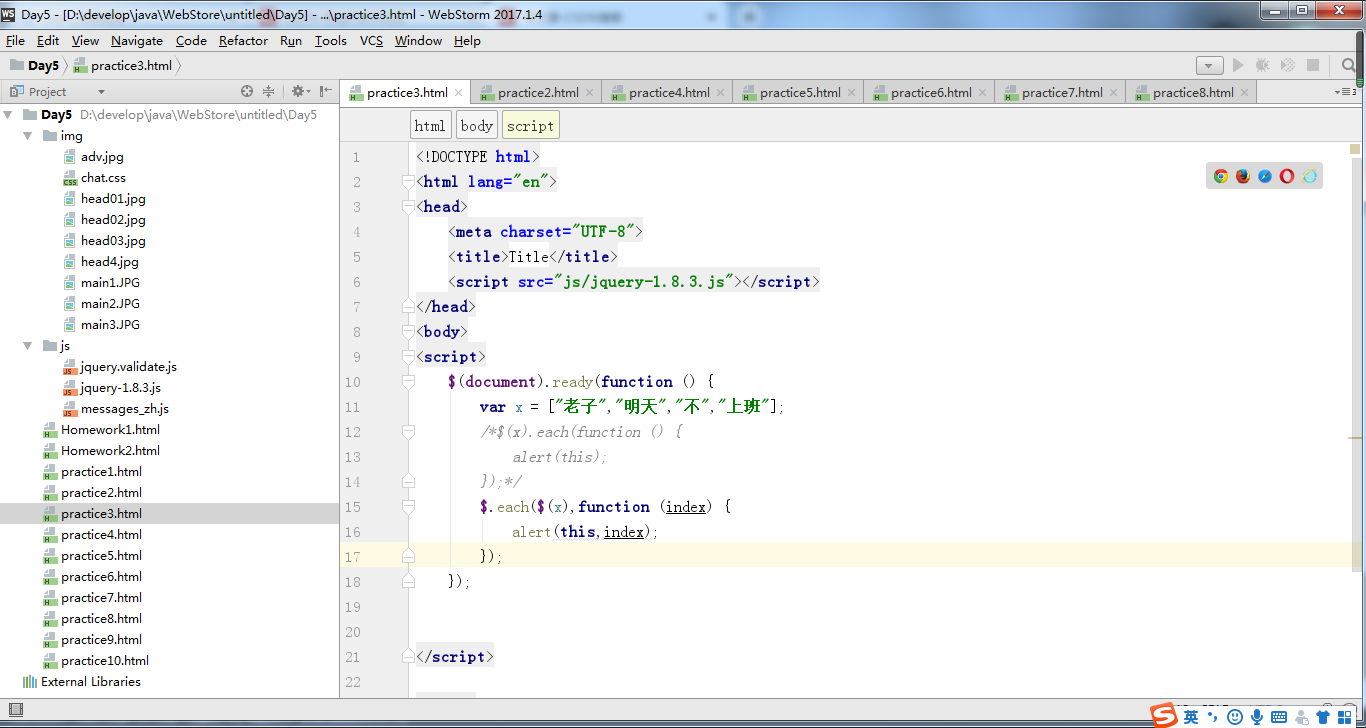The width and height of the screenshot is (1366, 728).
Task: Switch to practice7.html tab
Action: click(x=1062, y=92)
